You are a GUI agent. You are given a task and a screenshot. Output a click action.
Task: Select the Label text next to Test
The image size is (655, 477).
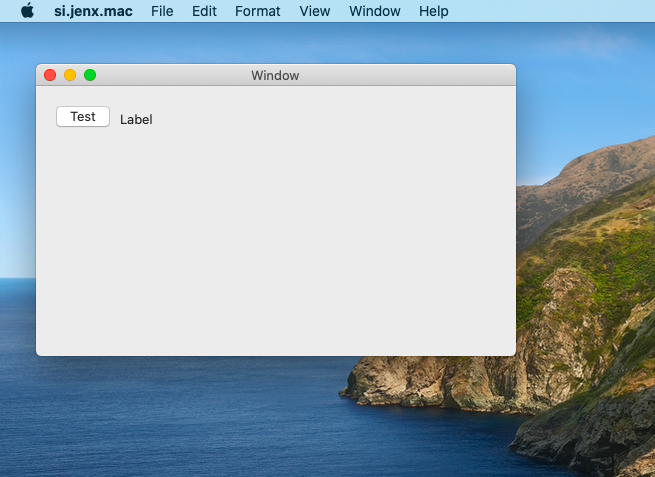(x=136, y=119)
